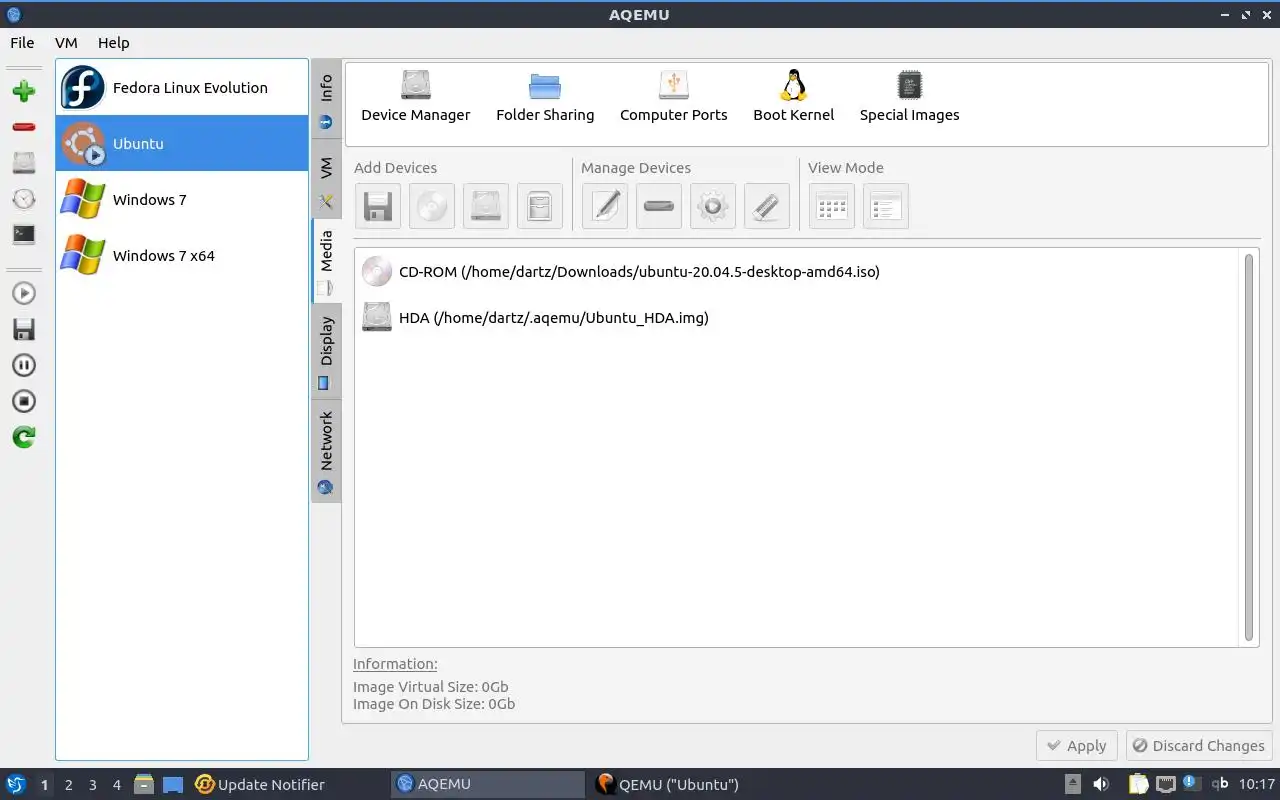Screen dimensions: 1280x800
Task: Remove the selected device under Manage Devices
Action: click(x=659, y=206)
